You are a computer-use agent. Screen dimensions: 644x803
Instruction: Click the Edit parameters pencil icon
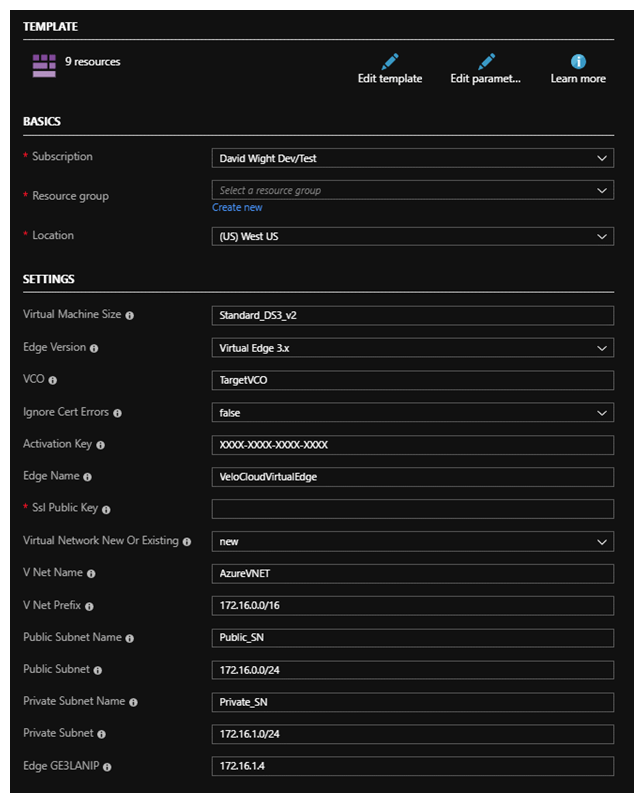coord(486,62)
